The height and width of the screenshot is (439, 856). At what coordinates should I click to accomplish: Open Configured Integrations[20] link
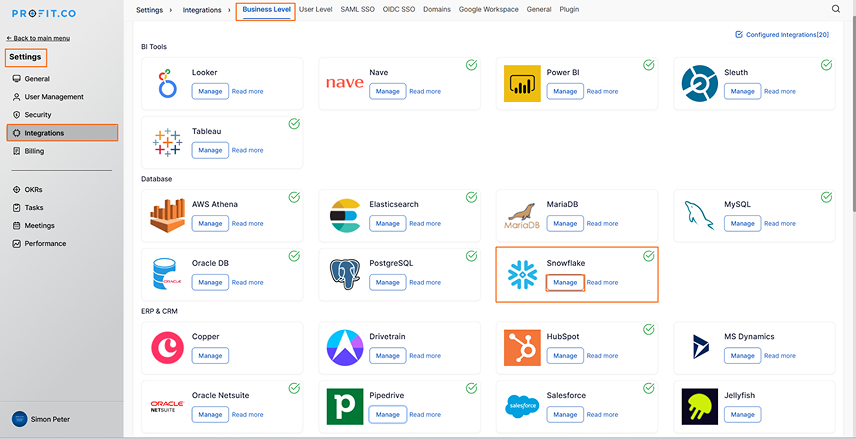pyautogui.click(x=782, y=34)
